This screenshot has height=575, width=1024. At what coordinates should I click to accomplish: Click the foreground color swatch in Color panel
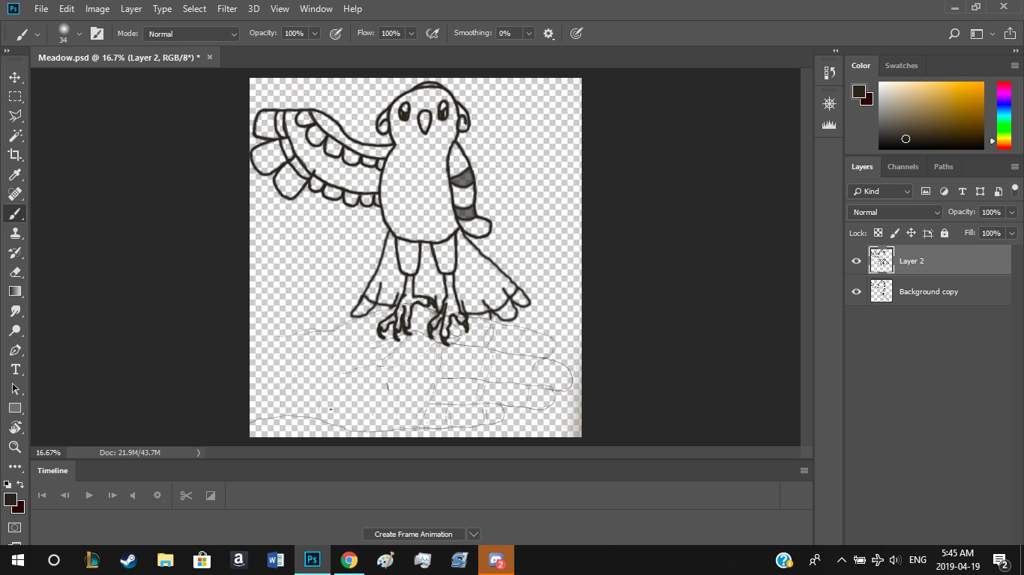859,91
